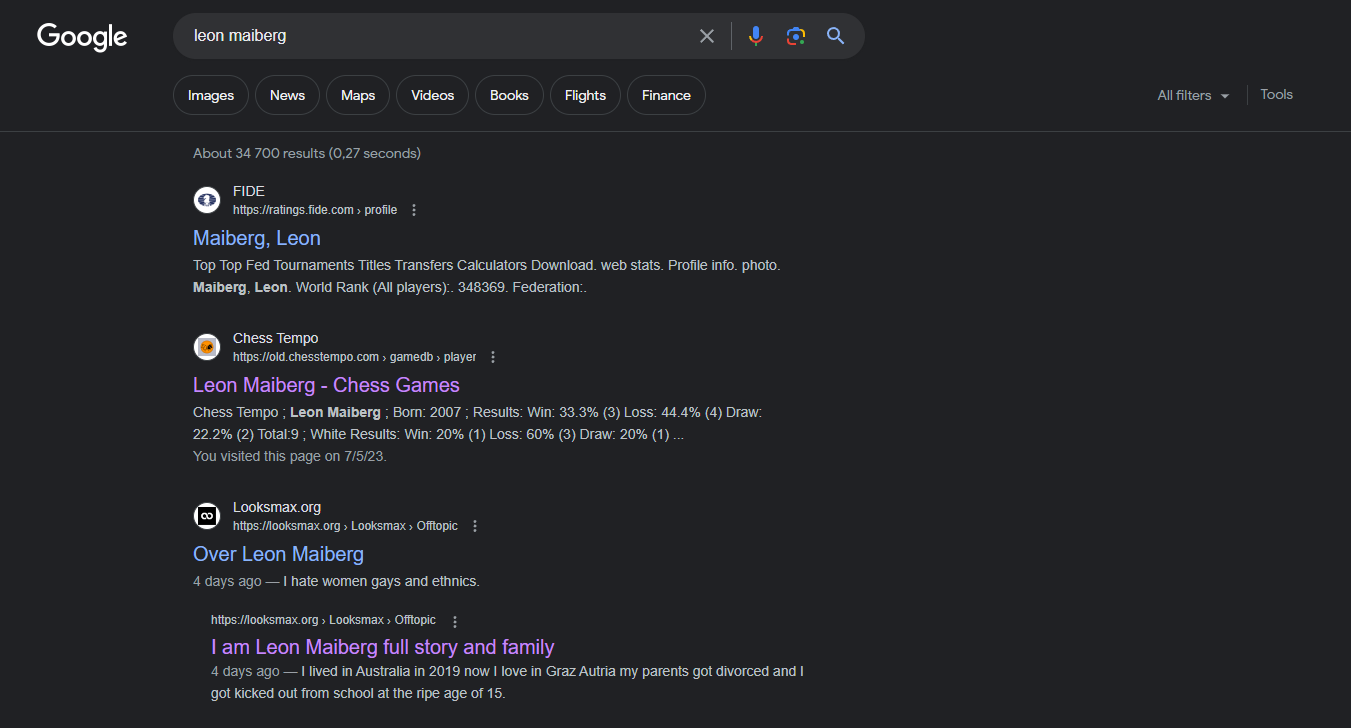Open Google Lens image search
This screenshot has width=1351, height=728.
coord(796,36)
